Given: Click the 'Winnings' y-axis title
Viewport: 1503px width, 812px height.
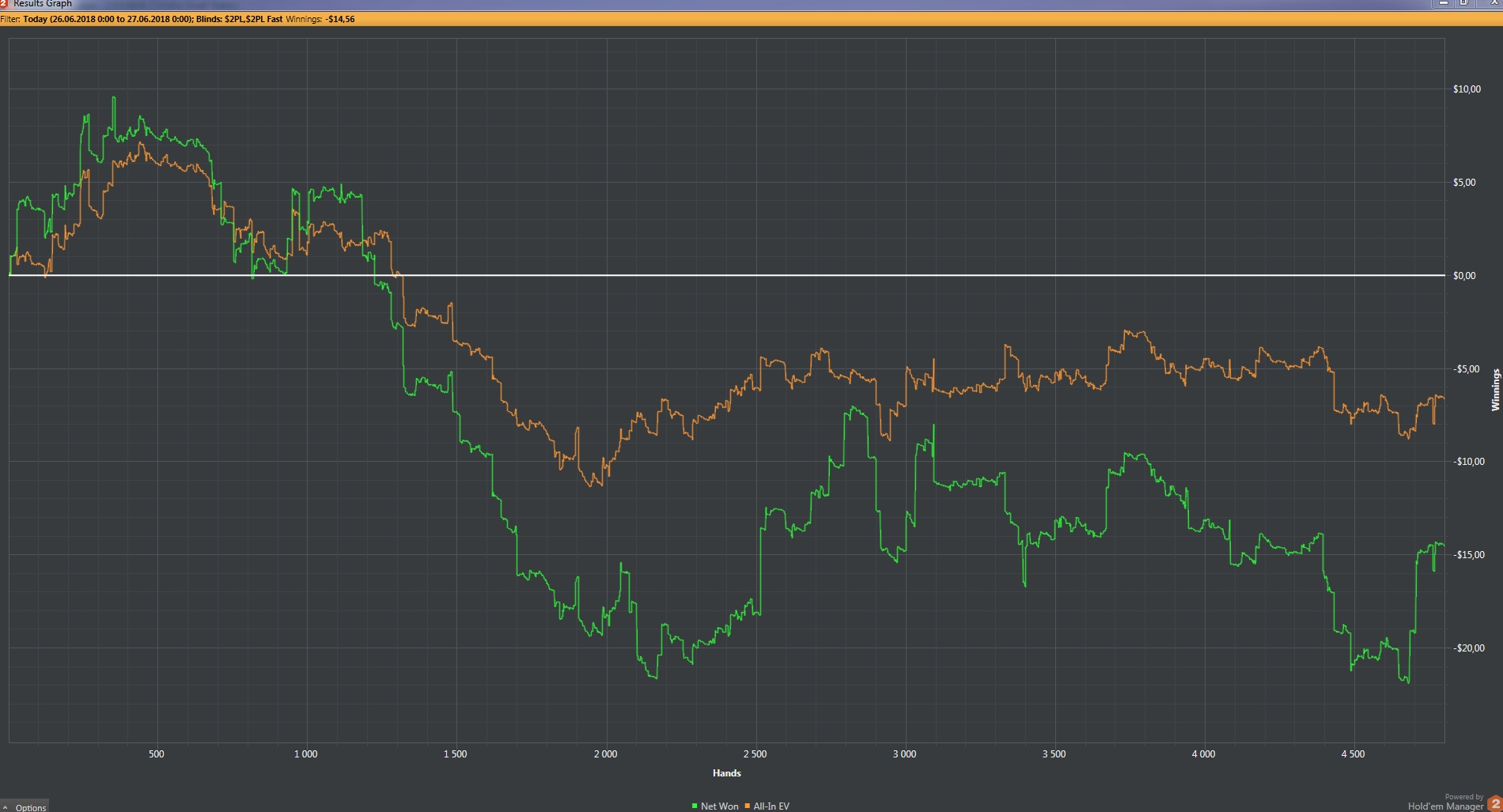Looking at the screenshot, I should (x=1495, y=390).
